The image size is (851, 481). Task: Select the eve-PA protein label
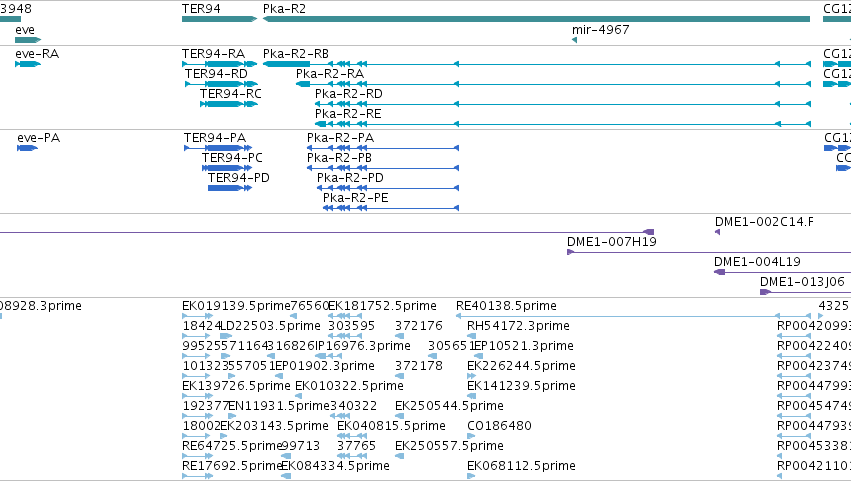[x=39, y=138]
